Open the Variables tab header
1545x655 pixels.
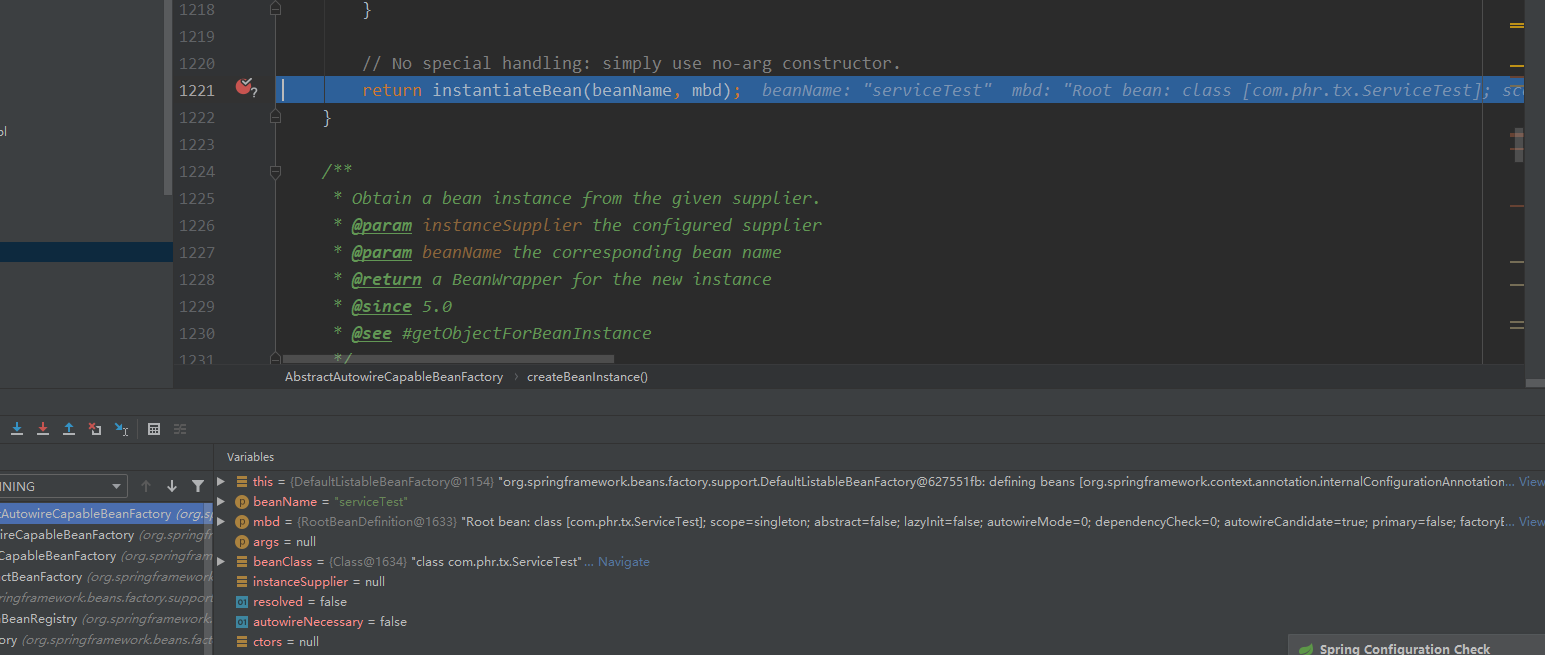click(250, 457)
